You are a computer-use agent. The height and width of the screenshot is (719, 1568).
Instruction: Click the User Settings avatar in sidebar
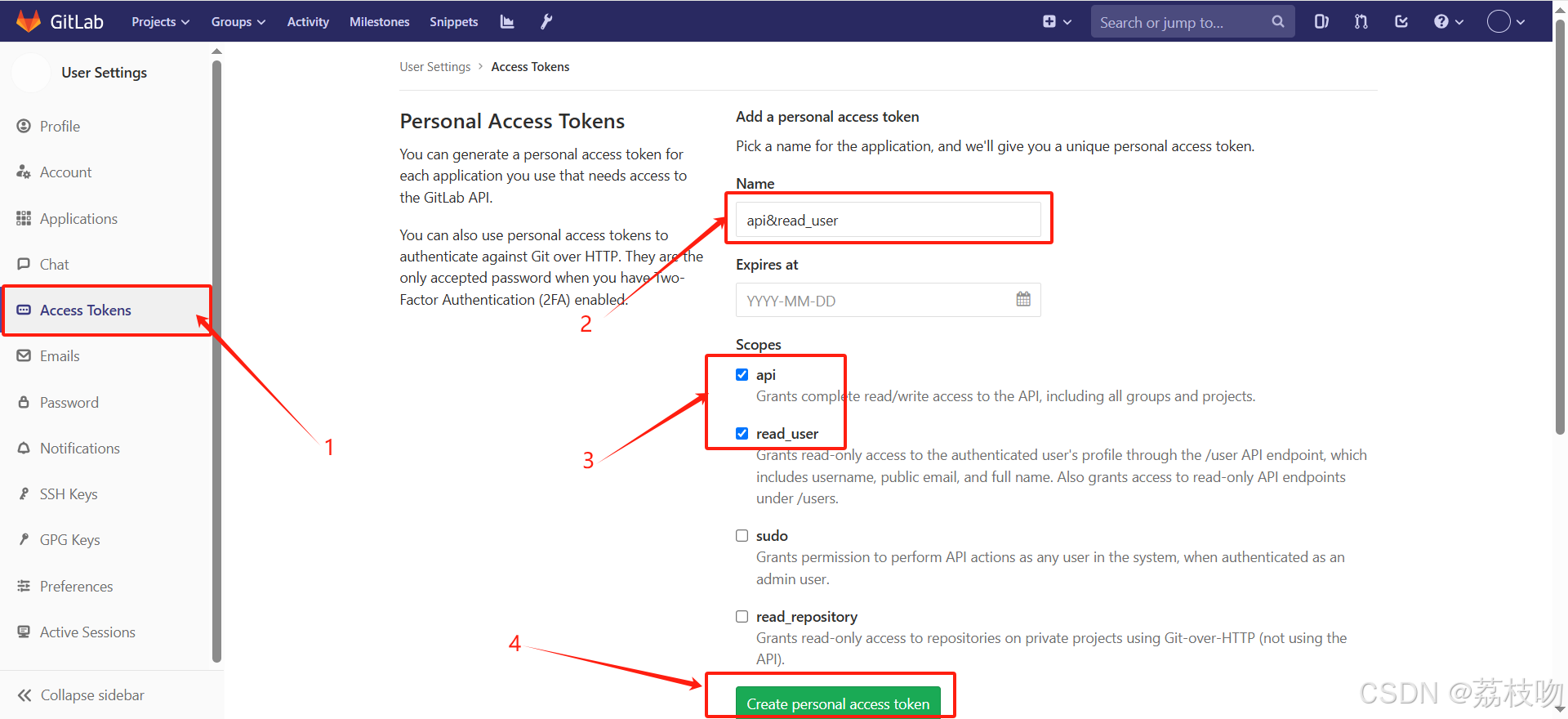pos(31,73)
